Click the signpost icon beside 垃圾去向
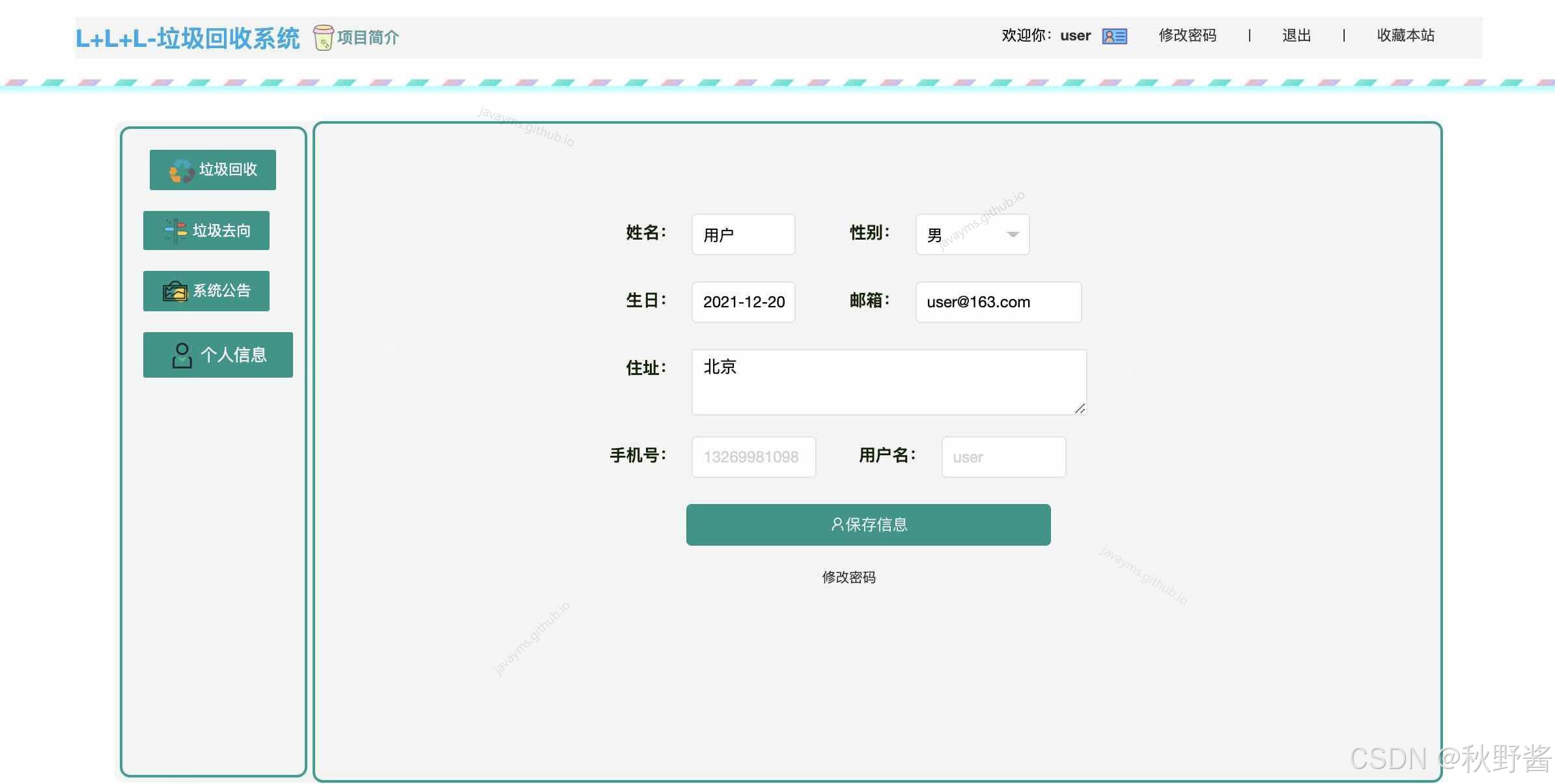The width and height of the screenshot is (1555, 784). tap(175, 231)
